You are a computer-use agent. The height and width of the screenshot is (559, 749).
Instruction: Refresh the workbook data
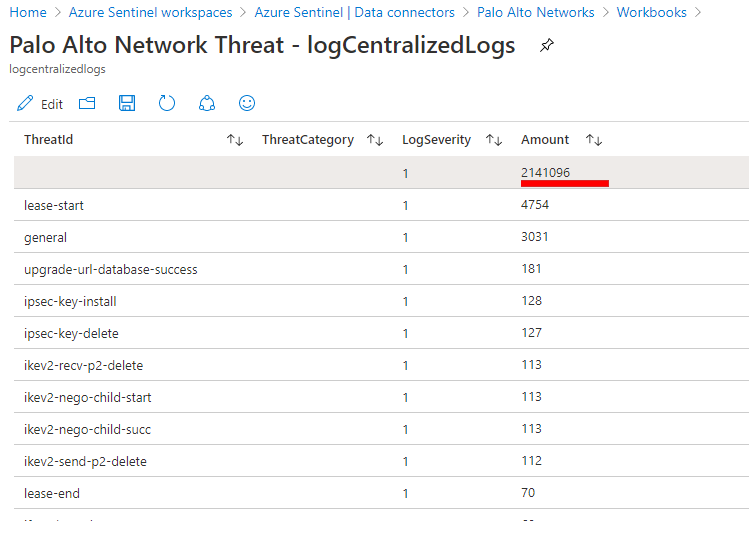(x=167, y=103)
